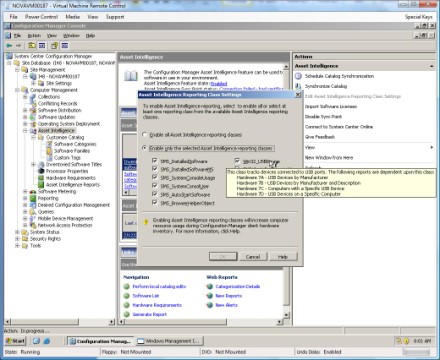The width and height of the screenshot is (440, 360).
Task: Collapse the Asset Intelligence tree node
Action: 25,131
